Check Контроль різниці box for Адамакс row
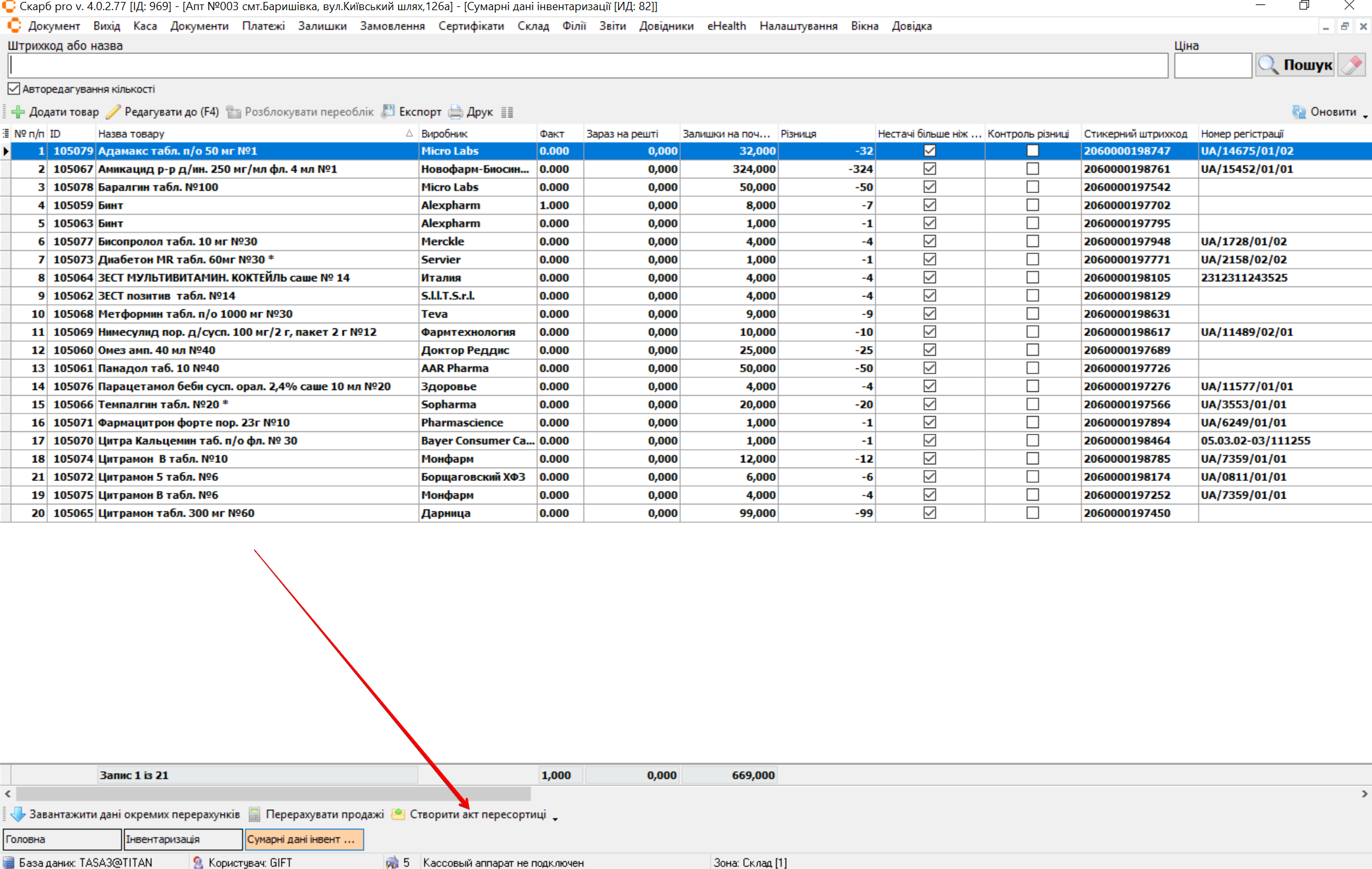This screenshot has height=869, width=1372. 1032,151
